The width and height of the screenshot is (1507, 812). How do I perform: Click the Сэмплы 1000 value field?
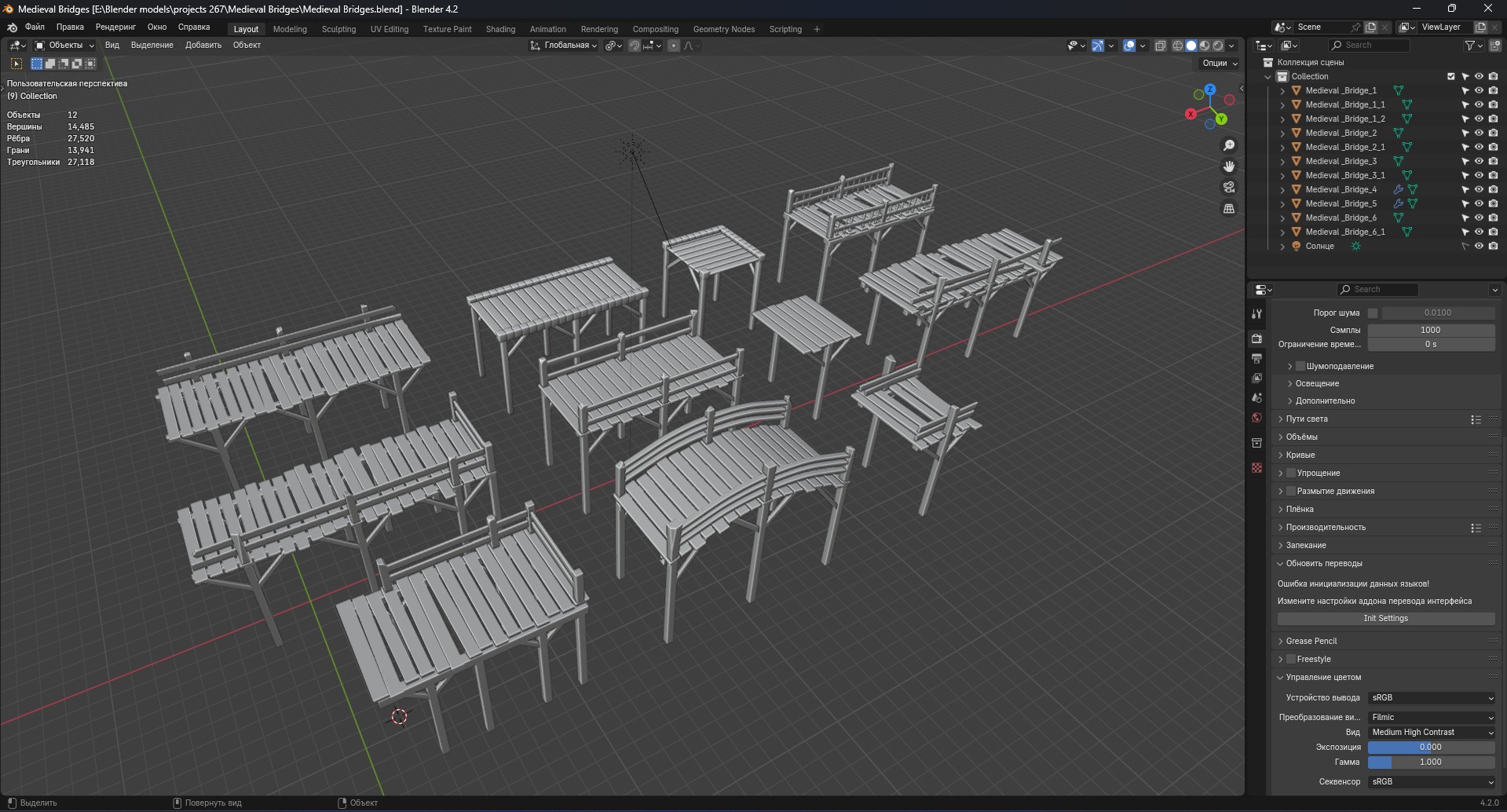(x=1431, y=330)
